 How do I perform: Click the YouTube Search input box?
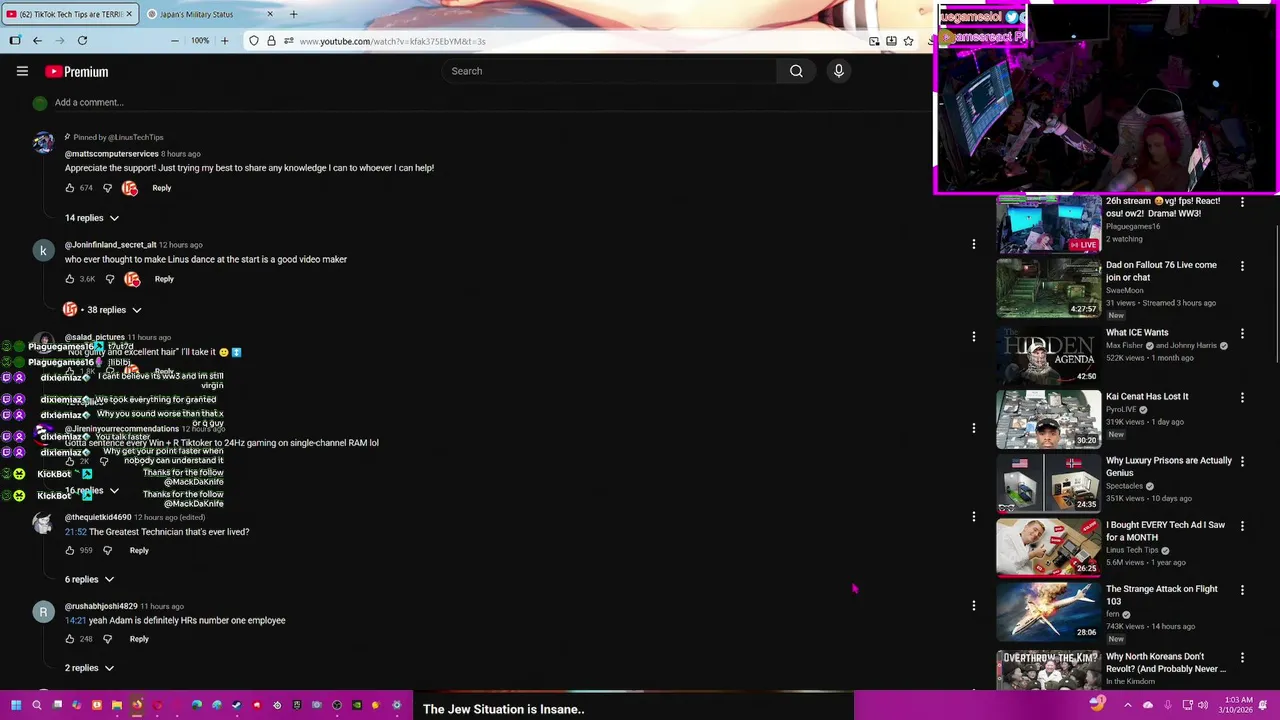point(610,71)
